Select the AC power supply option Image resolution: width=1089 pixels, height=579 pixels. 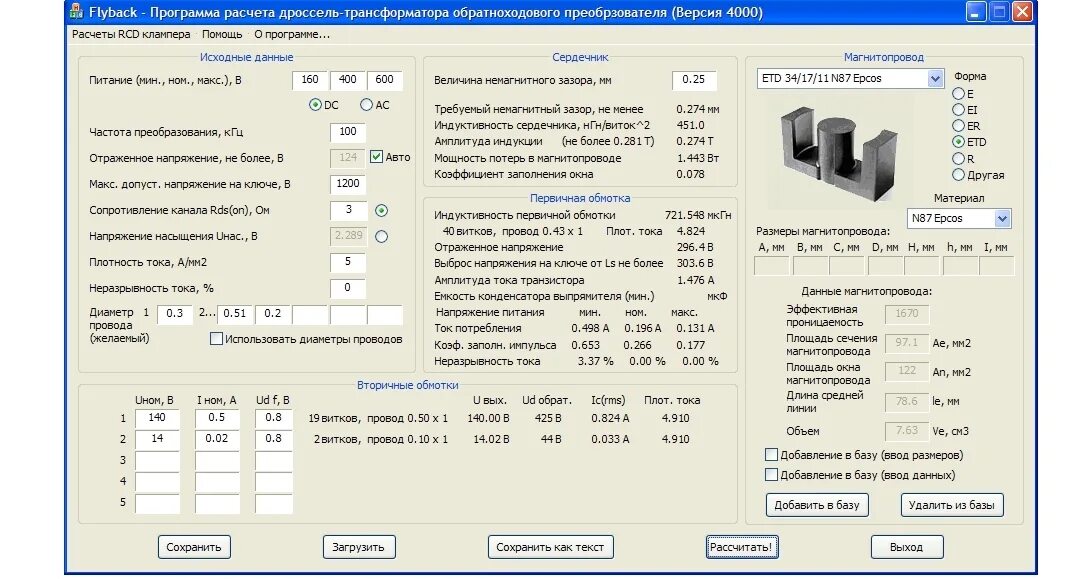pyautogui.click(x=367, y=105)
